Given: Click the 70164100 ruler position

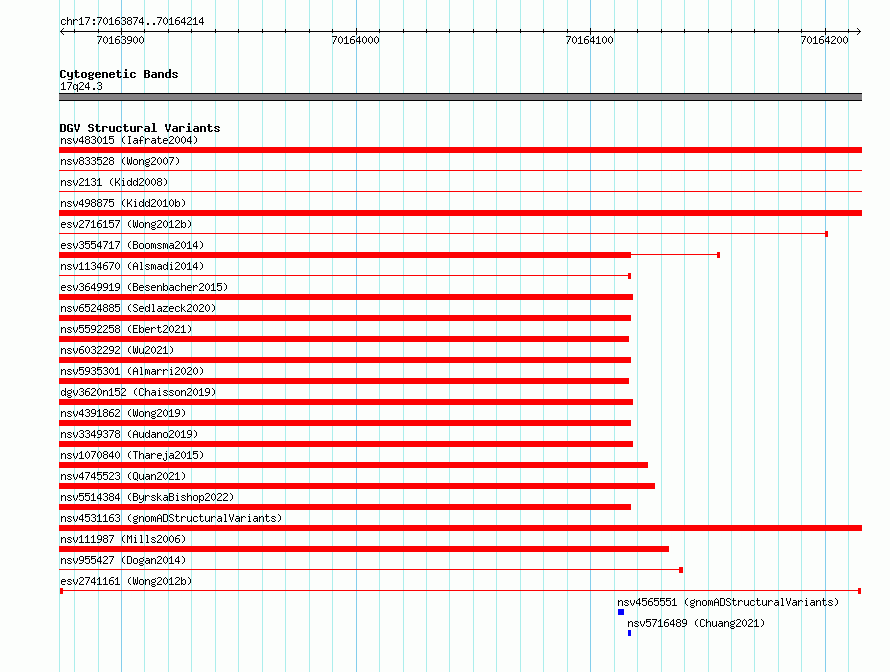Looking at the screenshot, I should (x=590, y=40).
